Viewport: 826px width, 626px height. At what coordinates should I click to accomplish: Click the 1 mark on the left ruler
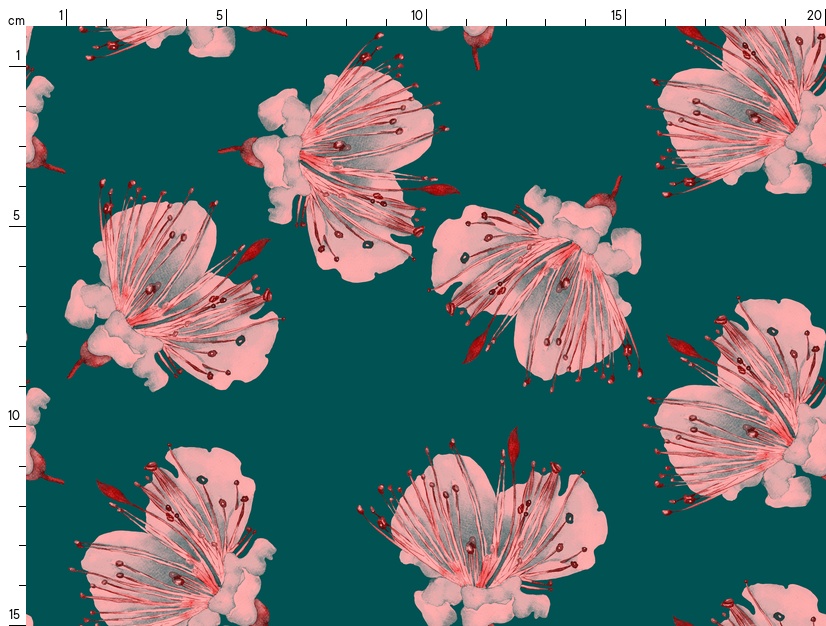click(x=17, y=55)
